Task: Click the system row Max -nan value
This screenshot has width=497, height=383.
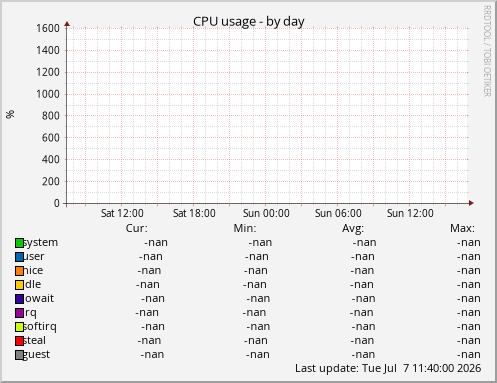Action: coord(469,243)
